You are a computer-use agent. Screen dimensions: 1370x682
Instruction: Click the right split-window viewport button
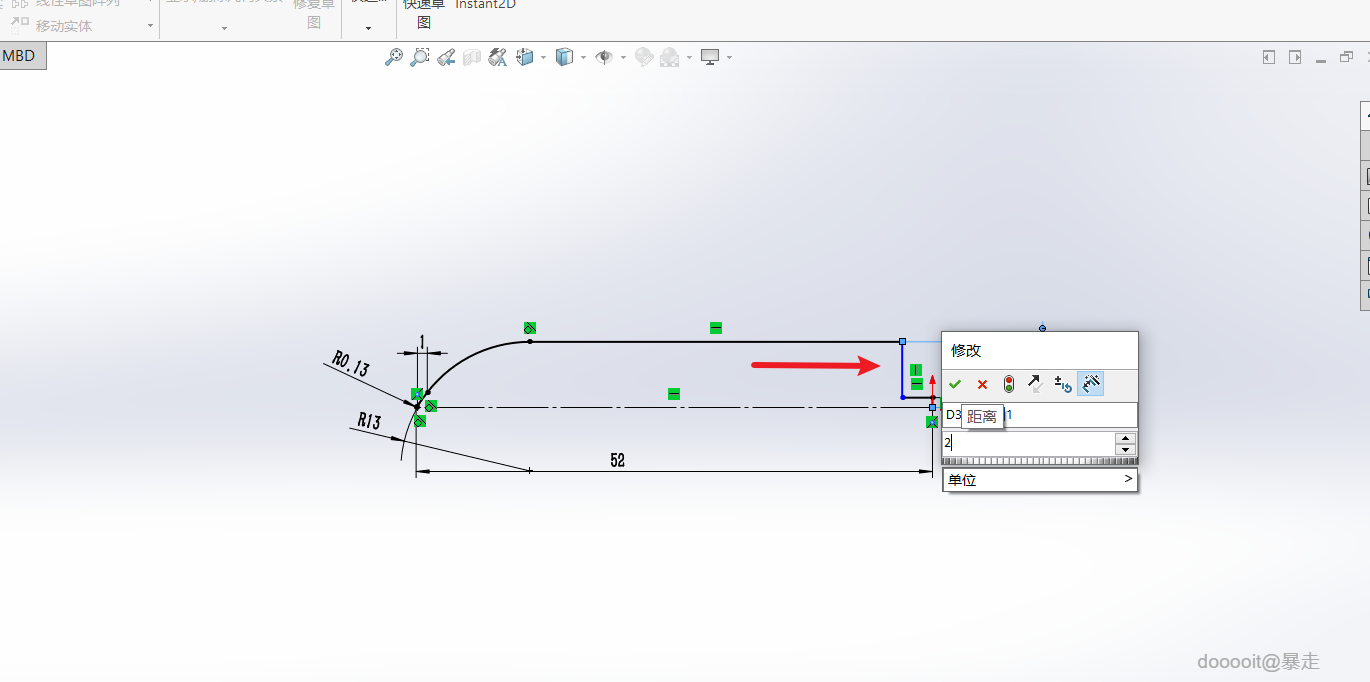1295,57
